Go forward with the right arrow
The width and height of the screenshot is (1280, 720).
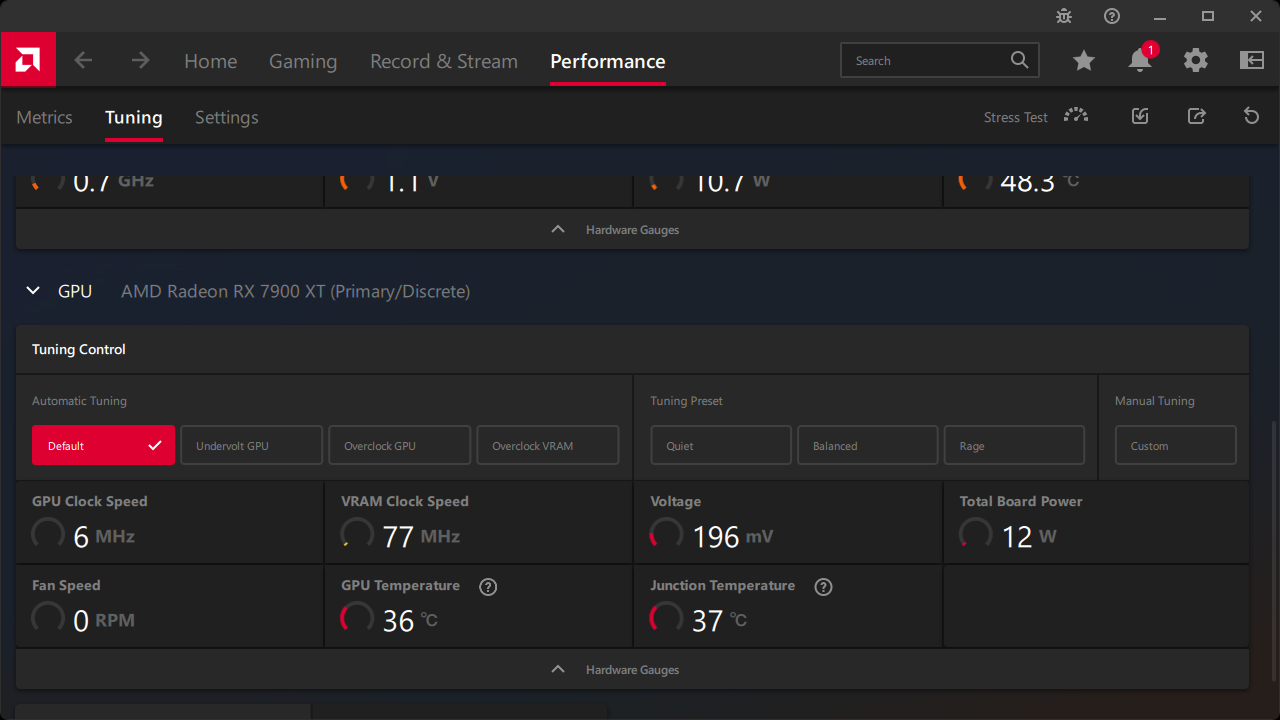pyautogui.click(x=140, y=60)
